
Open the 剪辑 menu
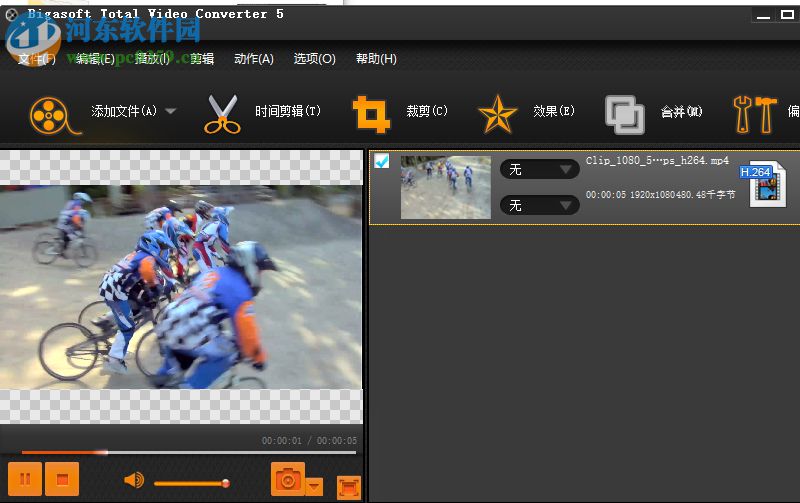202,59
